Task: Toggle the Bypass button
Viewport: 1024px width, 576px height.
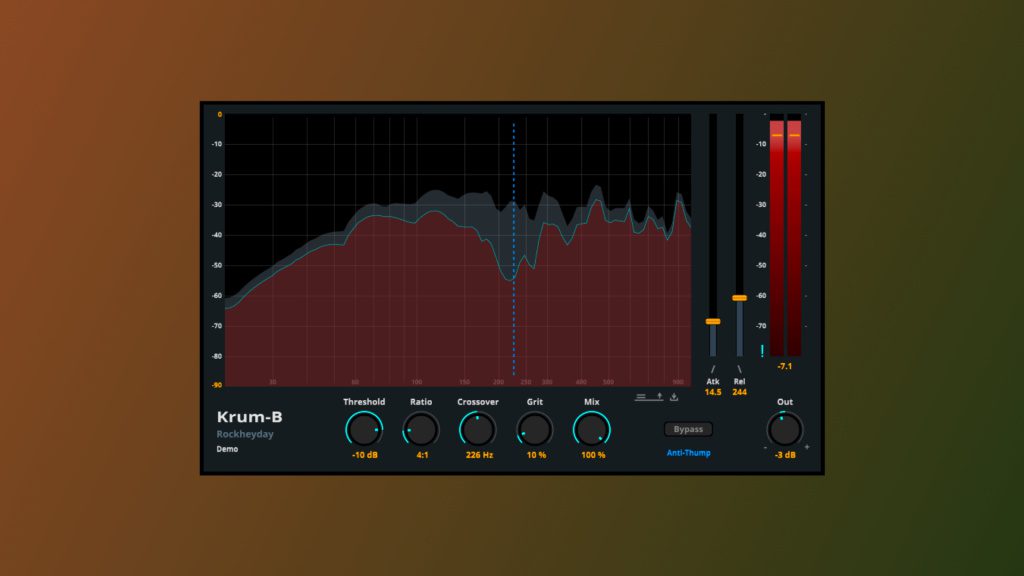Action: click(688, 429)
